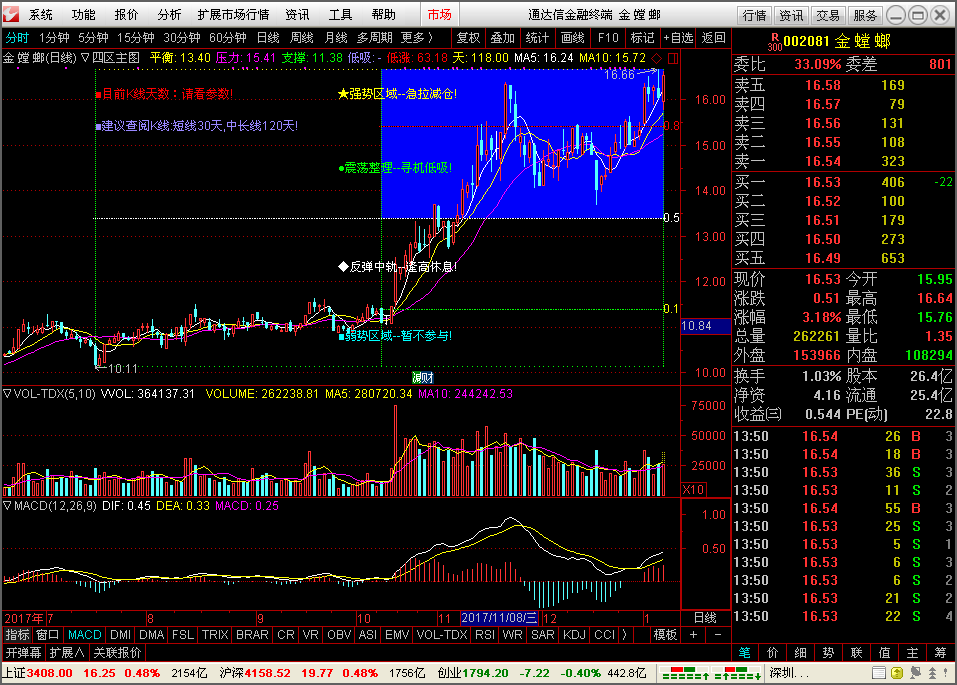Open the 分析 menu
The width and height of the screenshot is (957, 685).
coord(169,15)
